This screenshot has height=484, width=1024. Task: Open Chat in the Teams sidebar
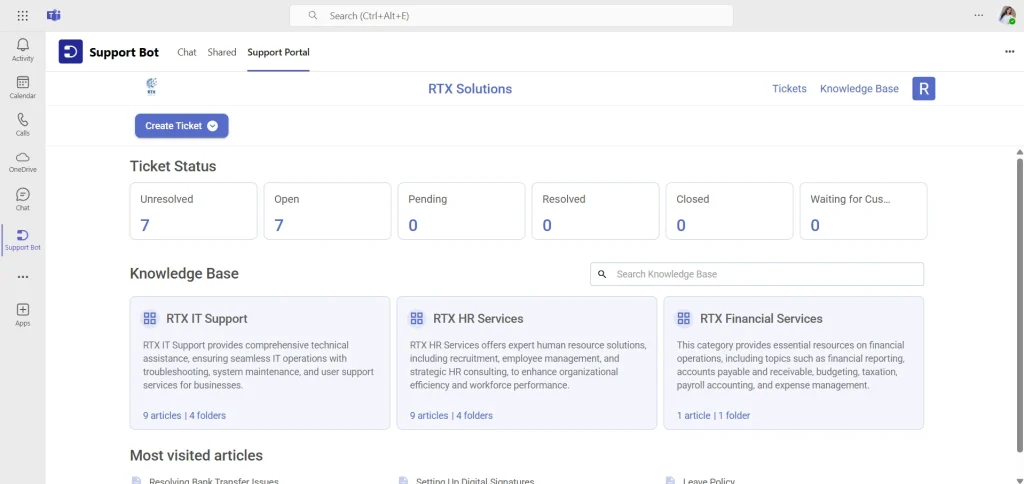(23, 199)
